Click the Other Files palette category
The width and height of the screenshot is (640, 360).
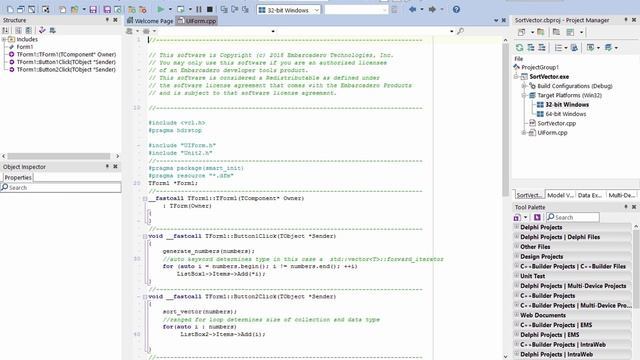click(573, 247)
